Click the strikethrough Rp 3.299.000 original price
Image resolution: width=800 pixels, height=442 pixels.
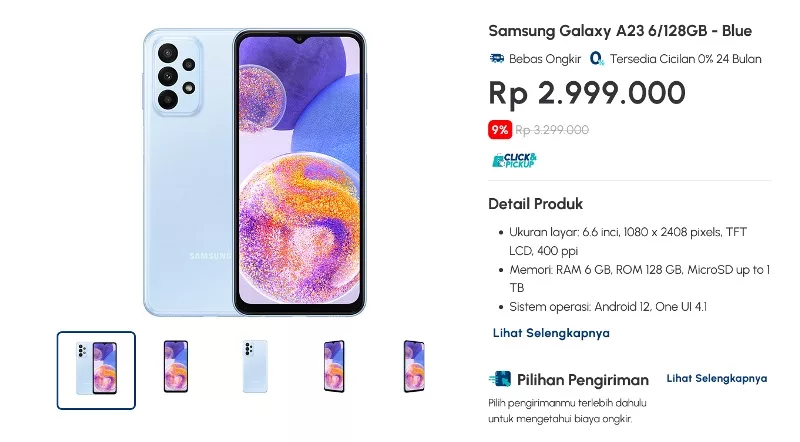(552, 130)
